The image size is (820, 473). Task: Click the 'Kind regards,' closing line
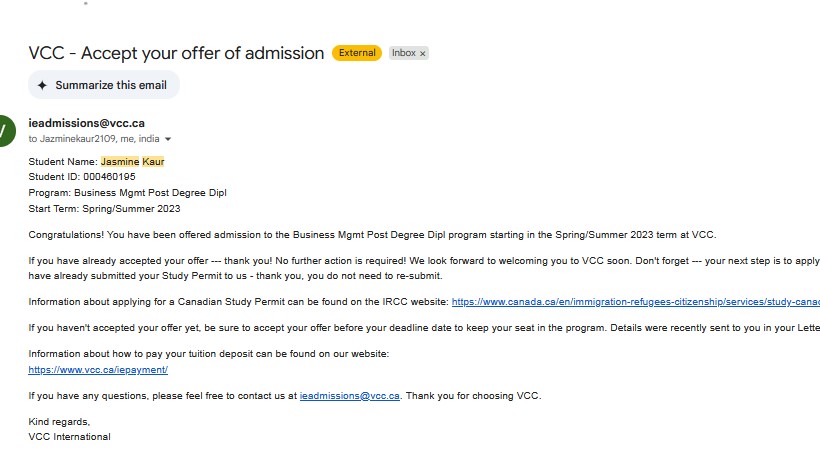(x=60, y=422)
